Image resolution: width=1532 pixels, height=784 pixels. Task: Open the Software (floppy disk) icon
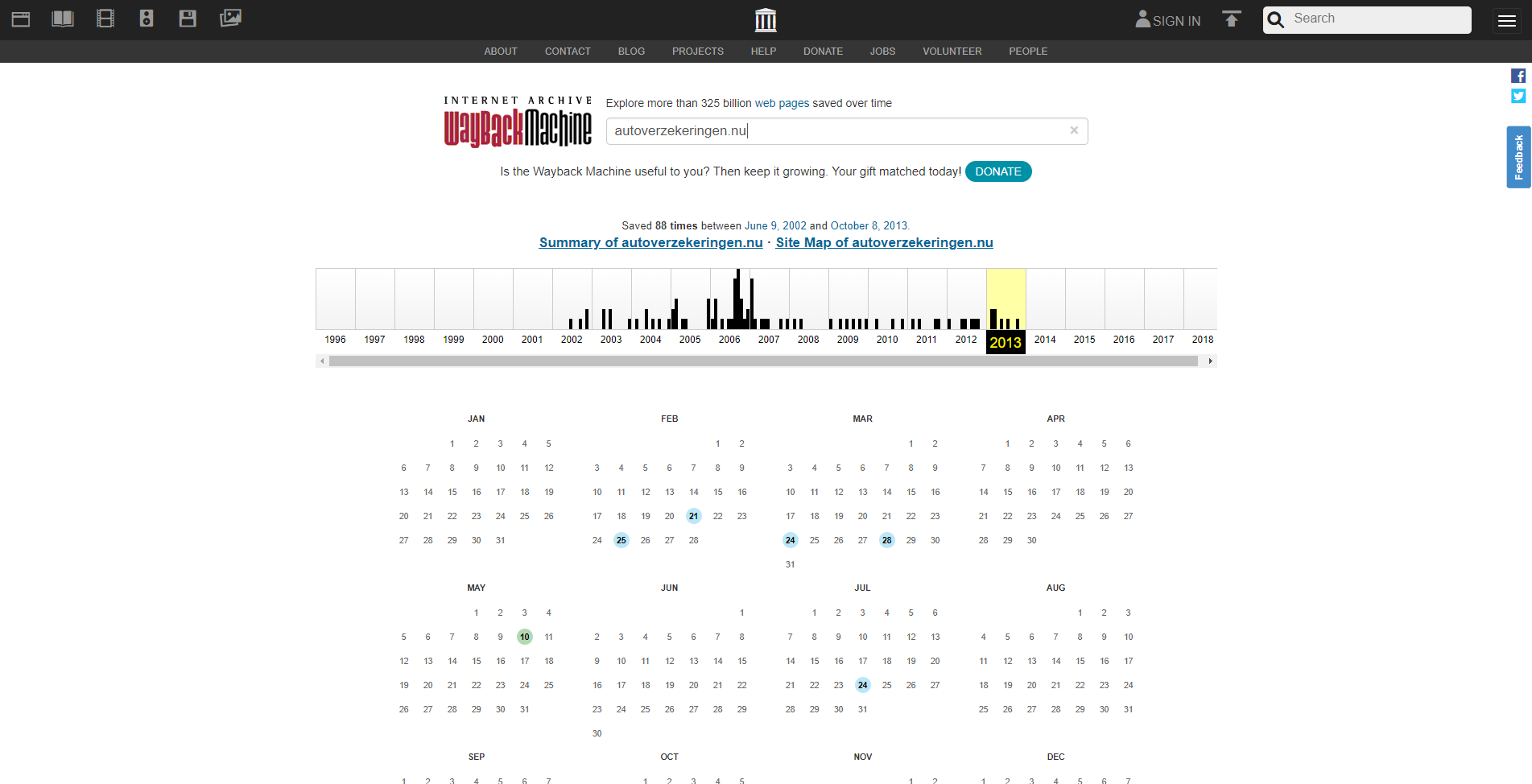click(188, 19)
